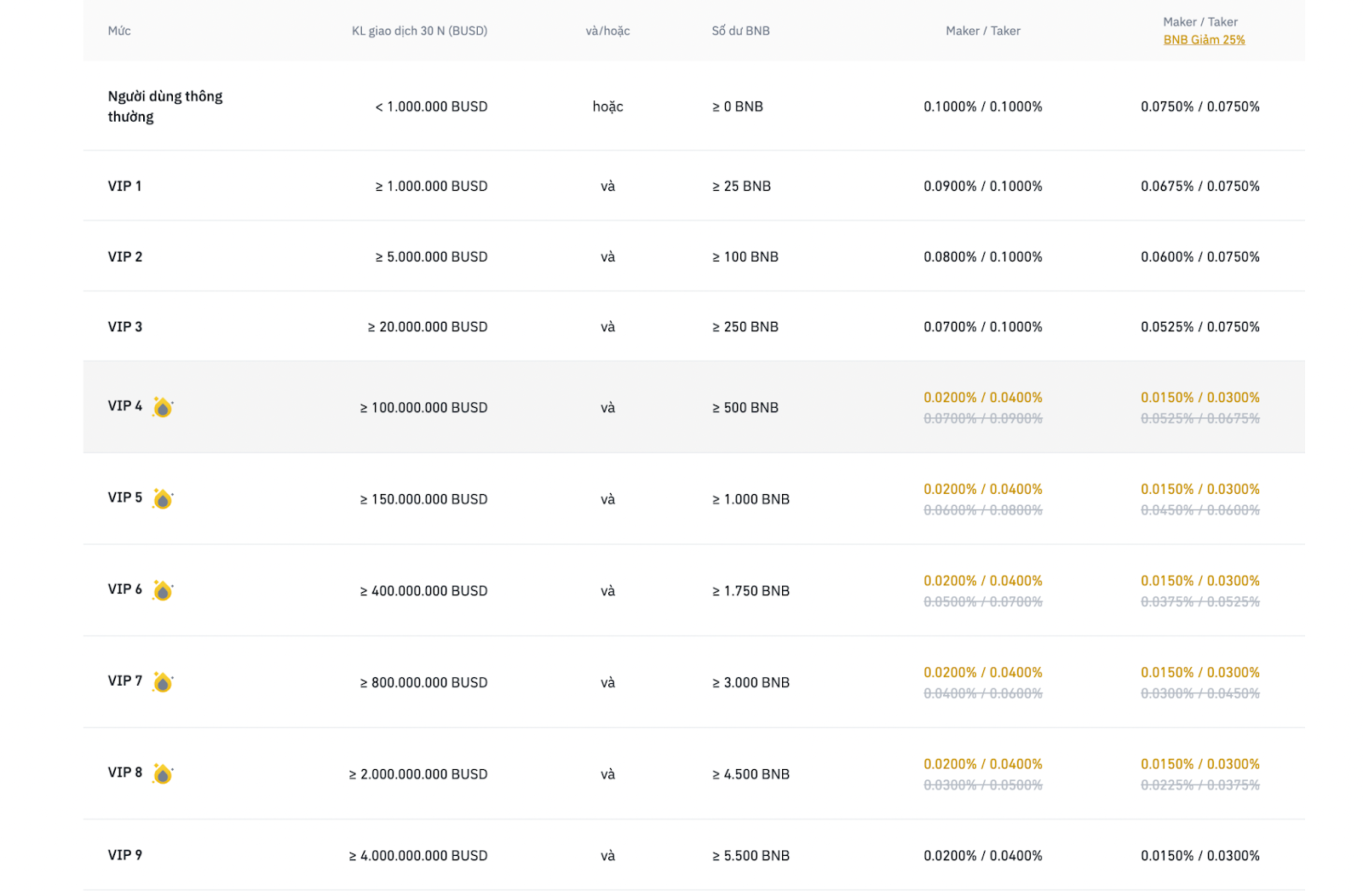Click the Mức column header
The width and height of the screenshot is (1363, 896).
coord(119,31)
